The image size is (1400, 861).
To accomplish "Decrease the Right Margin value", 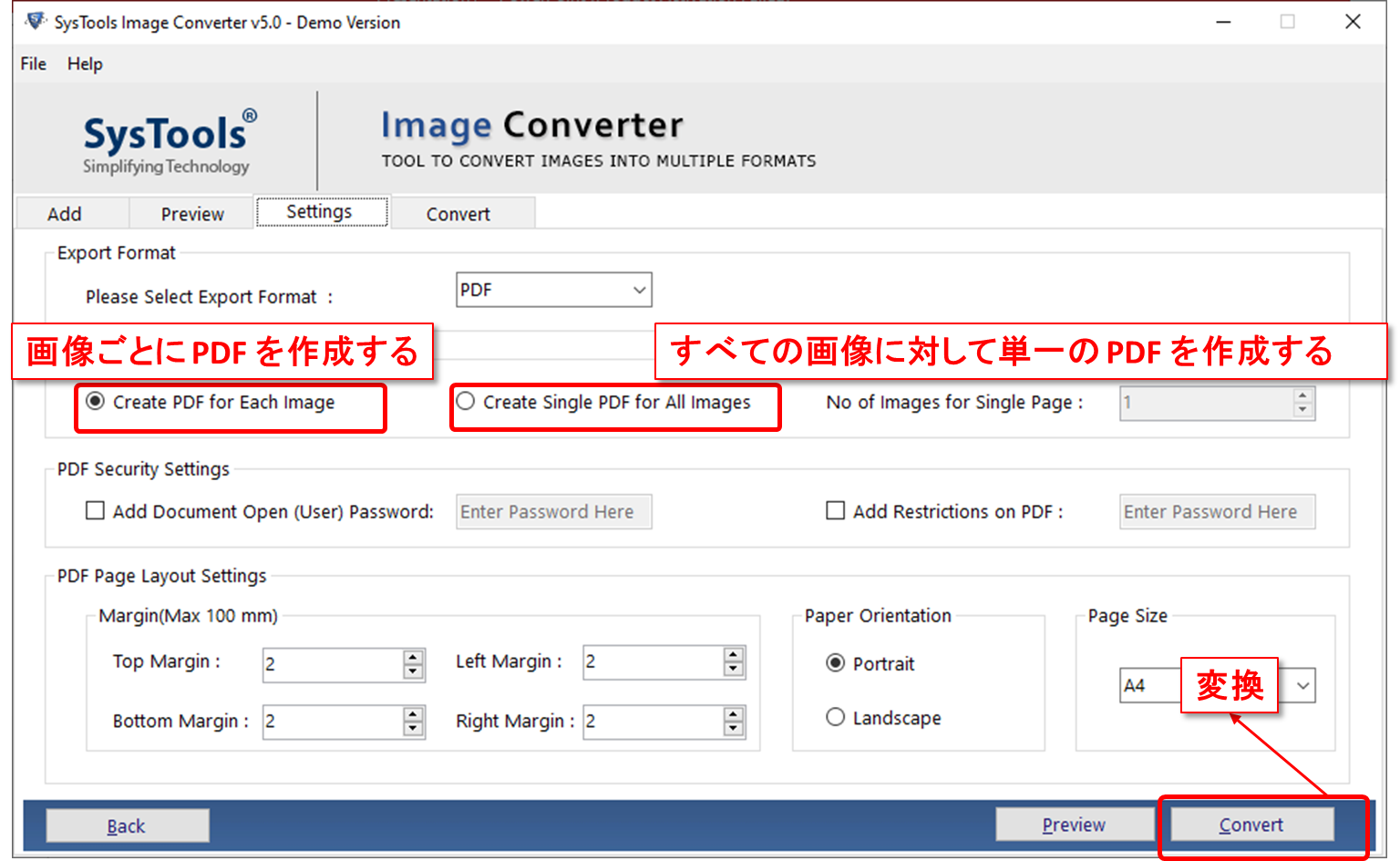I will 735,728.
